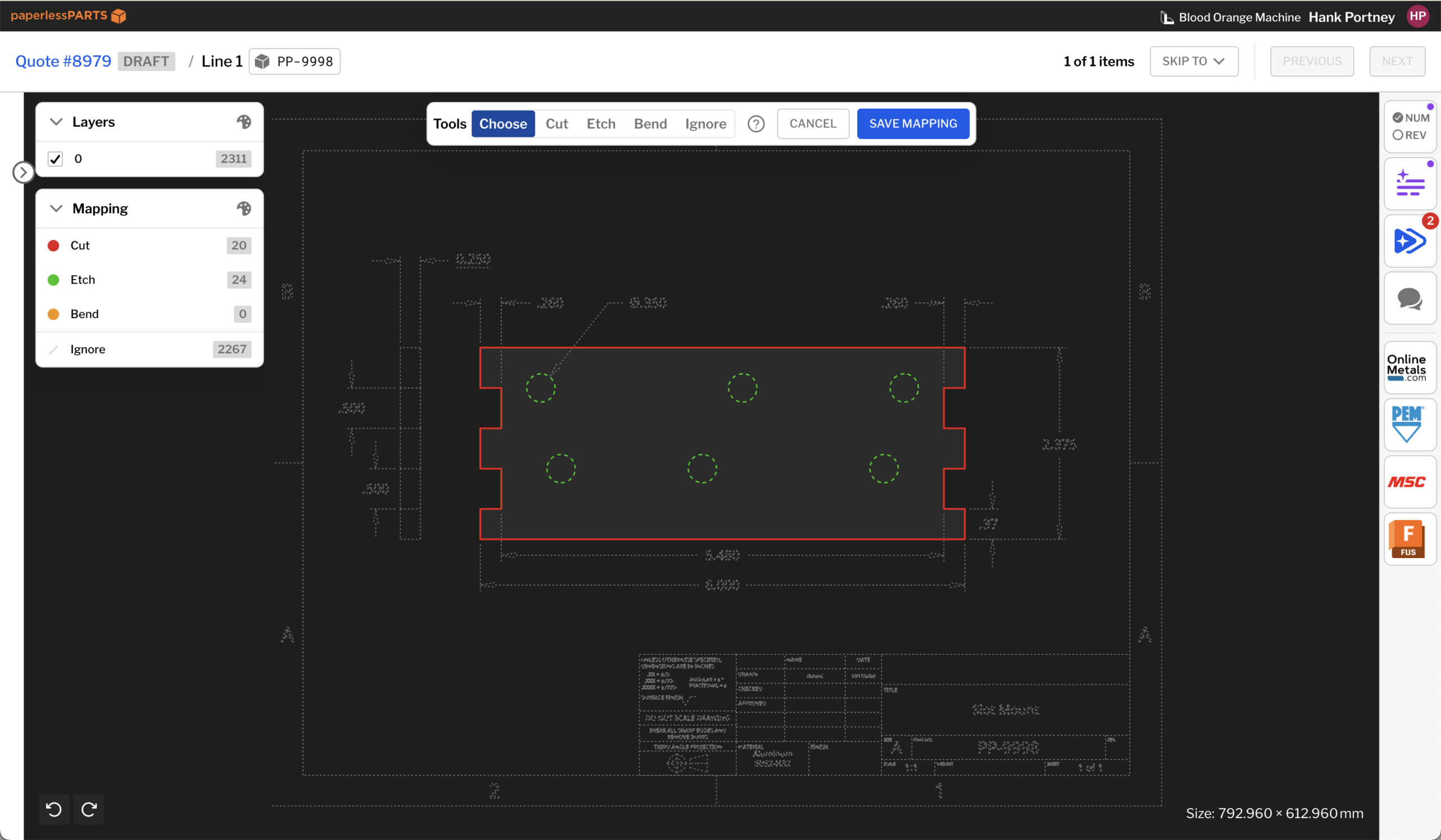The image size is (1441, 840).
Task: Open Quote #8979 link
Action: pos(64,61)
